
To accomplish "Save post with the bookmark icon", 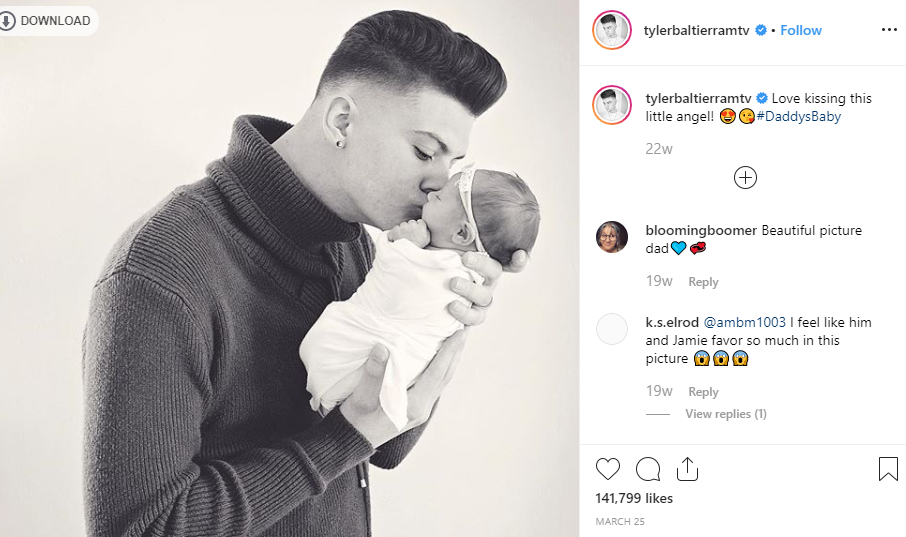I will coord(888,469).
